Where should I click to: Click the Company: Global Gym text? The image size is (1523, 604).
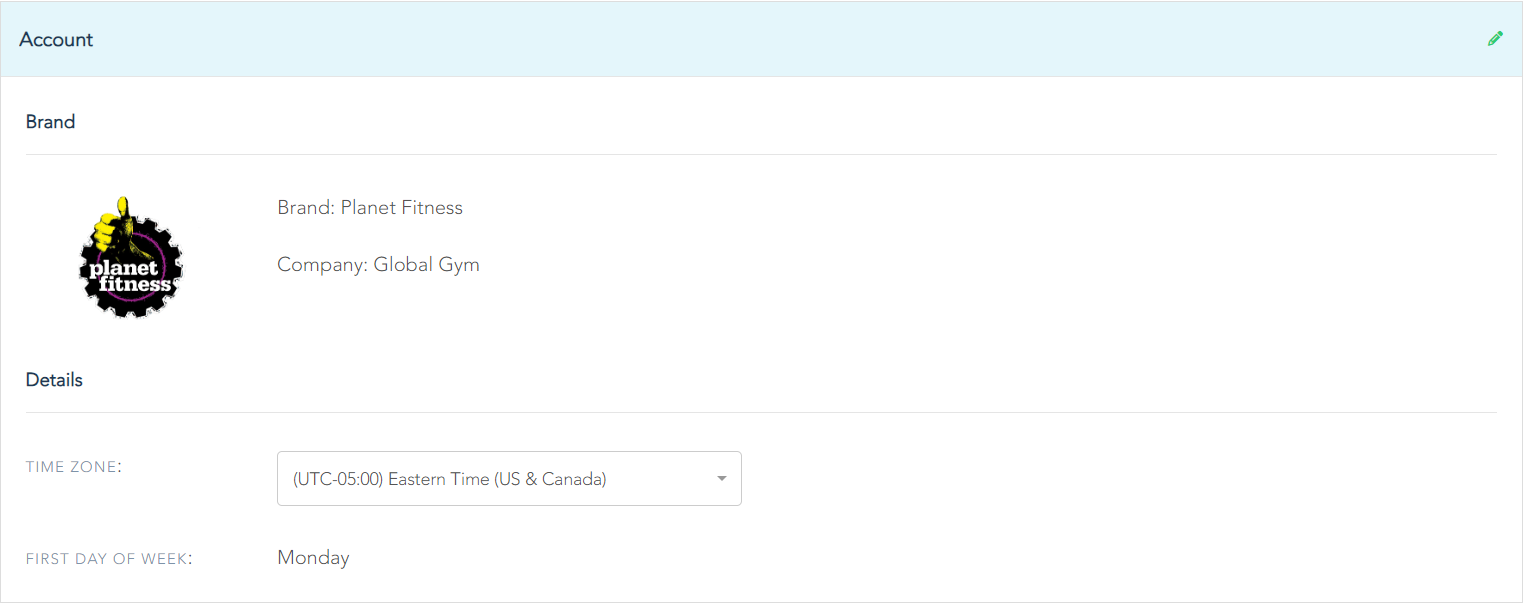click(x=378, y=265)
